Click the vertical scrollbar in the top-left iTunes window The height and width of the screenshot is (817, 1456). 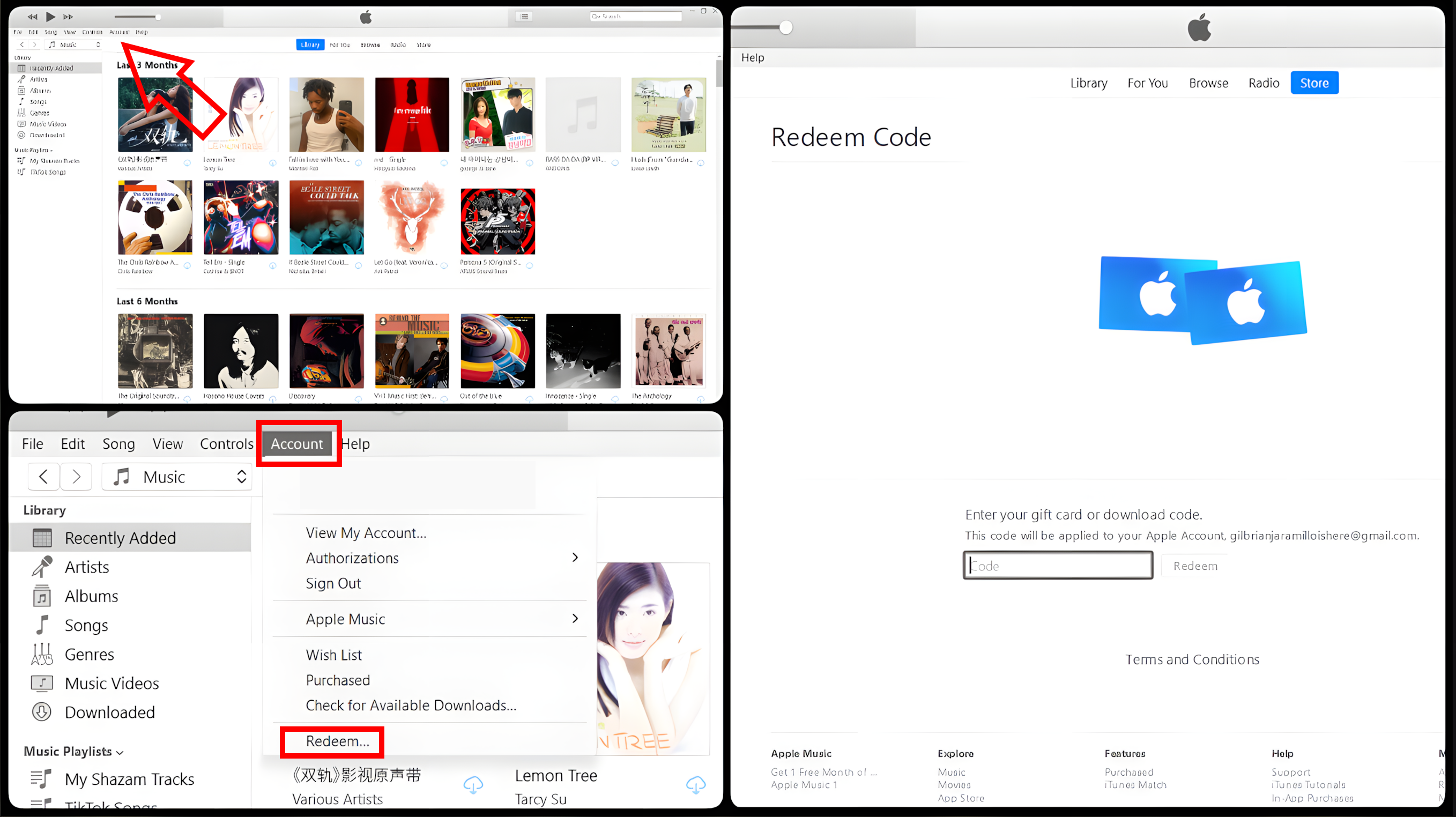tap(718, 73)
